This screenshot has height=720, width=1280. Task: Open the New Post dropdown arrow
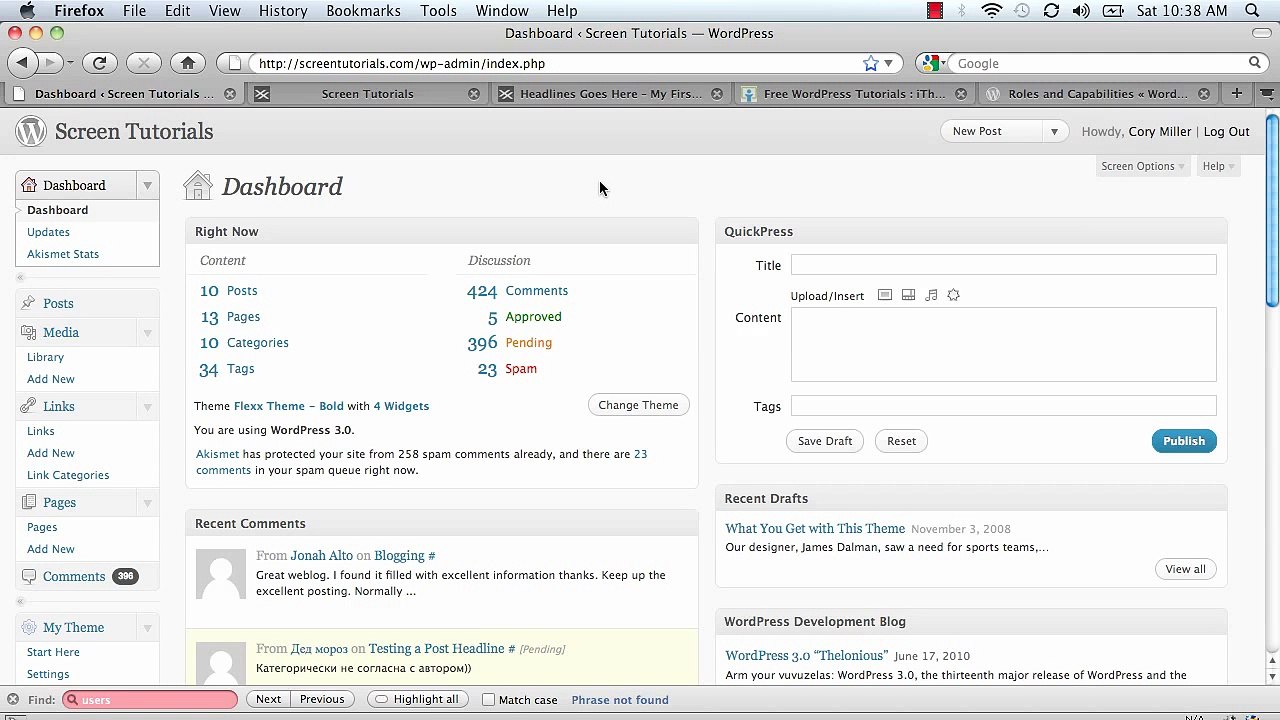click(x=1053, y=132)
